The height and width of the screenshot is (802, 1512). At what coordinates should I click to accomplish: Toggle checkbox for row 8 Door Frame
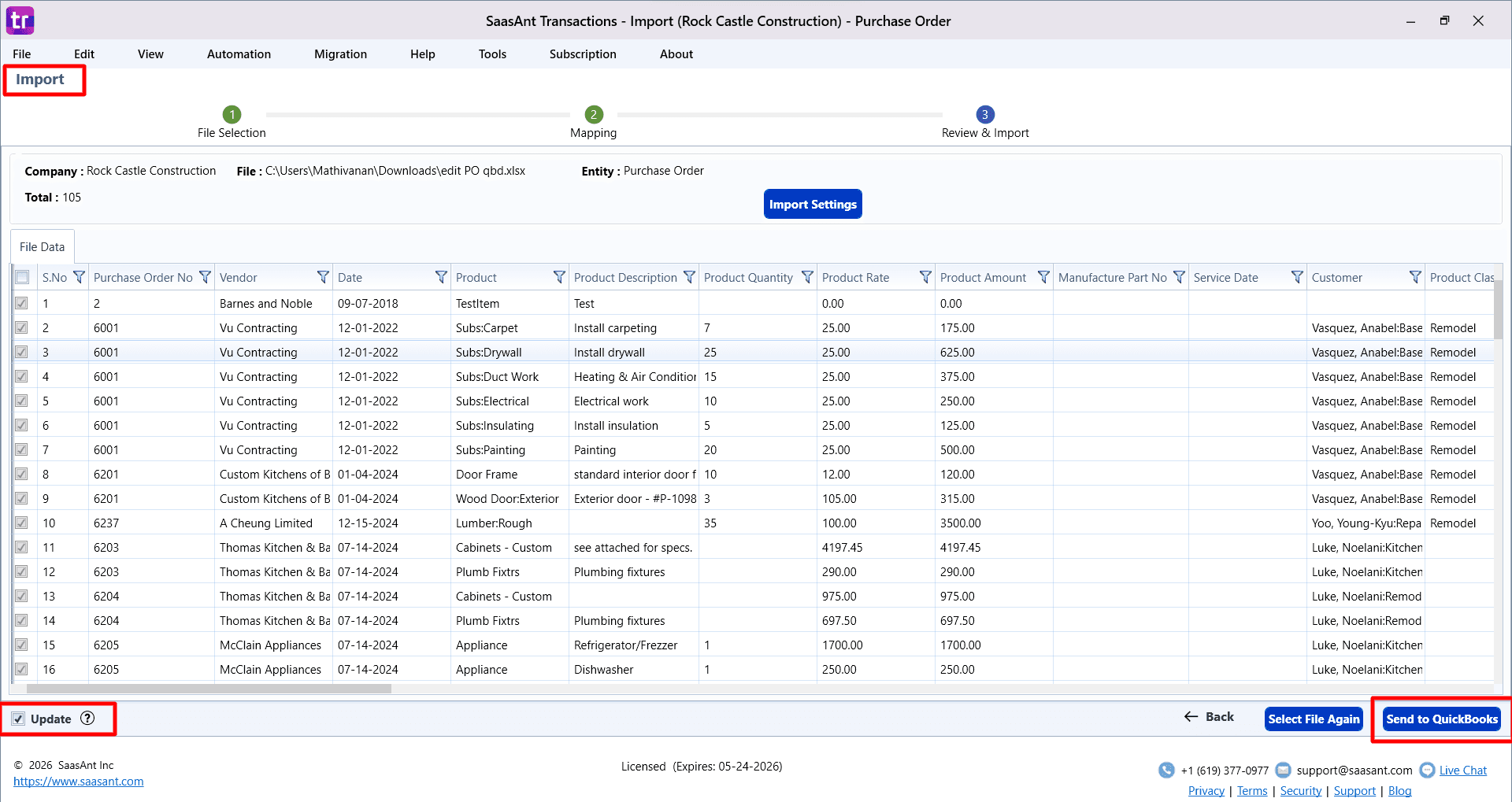[x=21, y=474]
